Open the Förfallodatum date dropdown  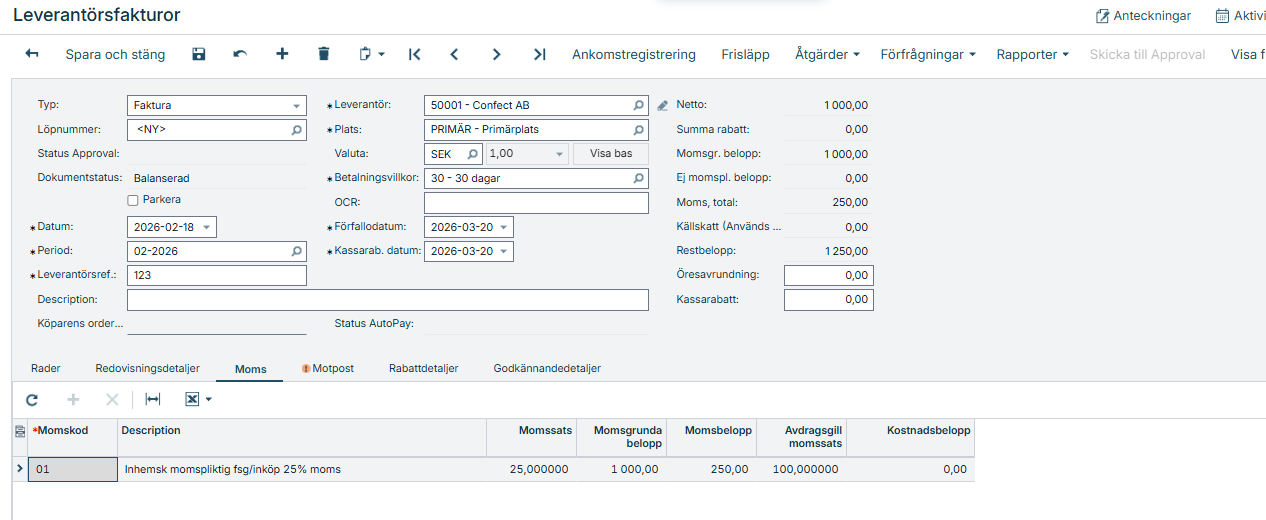pyautogui.click(x=504, y=227)
